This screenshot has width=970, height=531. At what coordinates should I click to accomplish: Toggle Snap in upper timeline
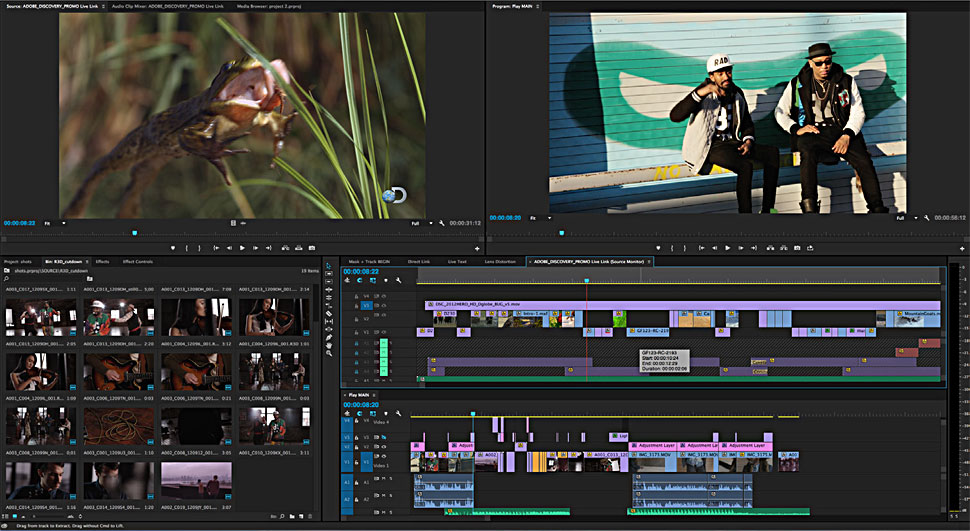[359, 280]
